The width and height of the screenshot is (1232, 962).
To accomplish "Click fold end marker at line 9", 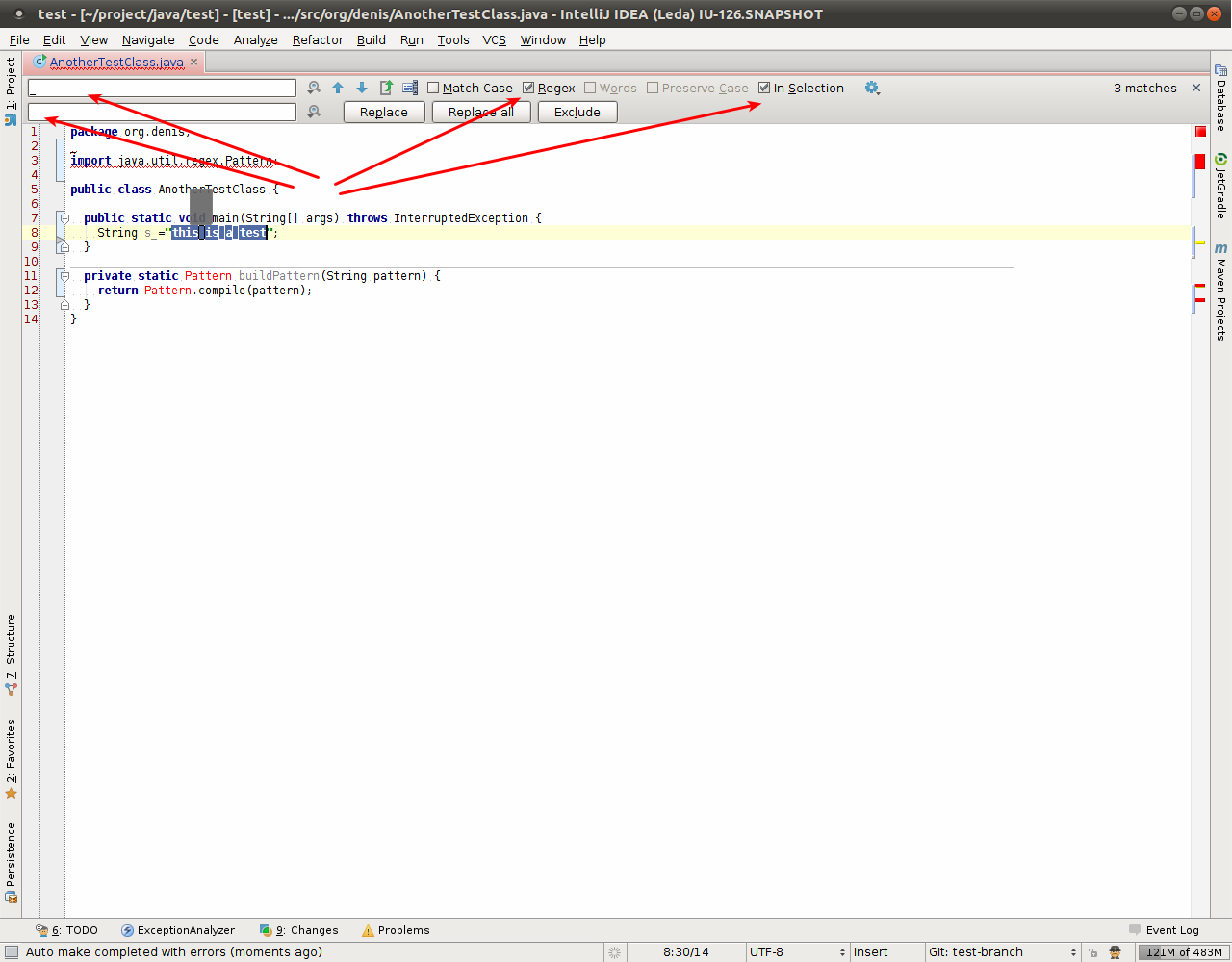I will pos(64,247).
